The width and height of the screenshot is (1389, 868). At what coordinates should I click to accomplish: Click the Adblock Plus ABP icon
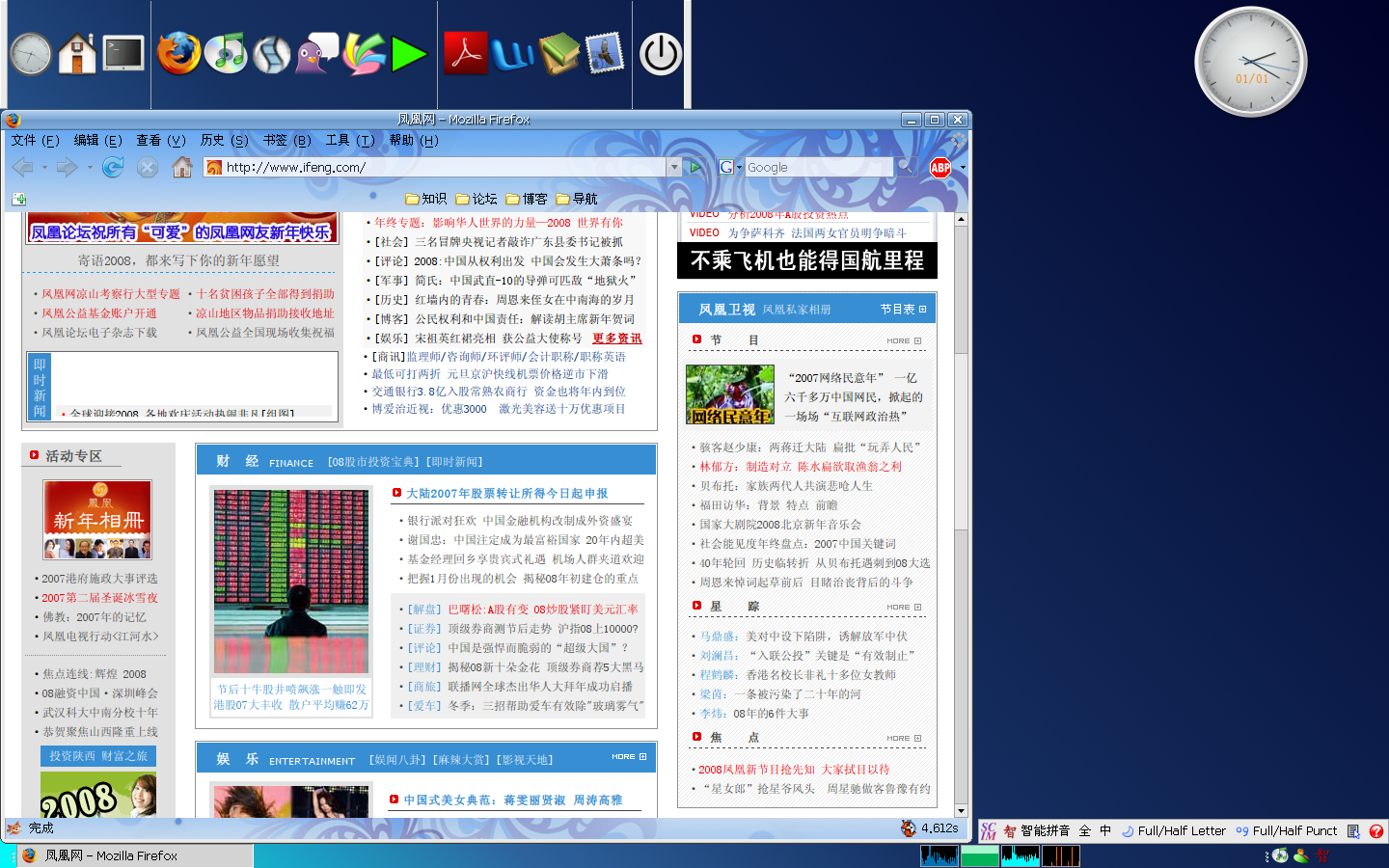[x=940, y=168]
